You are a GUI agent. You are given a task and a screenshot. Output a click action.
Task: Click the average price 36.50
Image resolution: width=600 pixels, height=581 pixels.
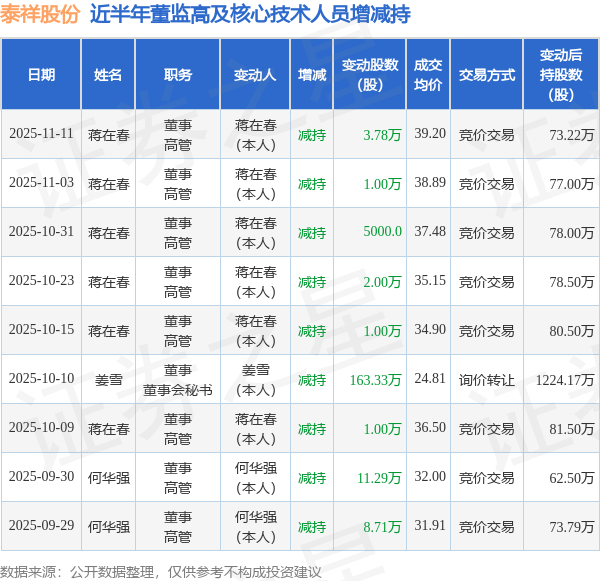(x=430, y=428)
